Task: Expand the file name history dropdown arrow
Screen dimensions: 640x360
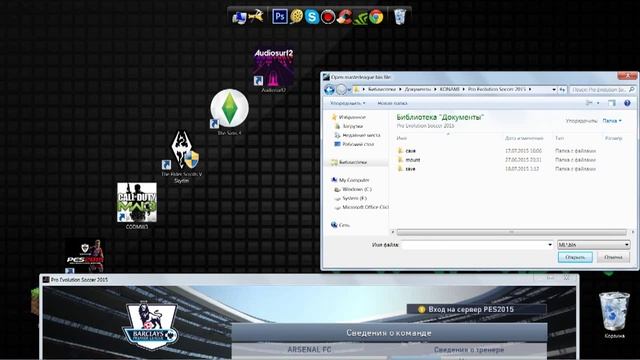Action: [550, 244]
